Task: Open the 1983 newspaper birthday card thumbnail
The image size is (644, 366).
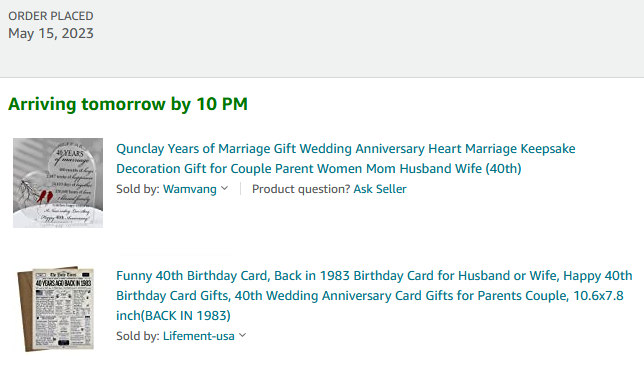Action: click(56, 308)
